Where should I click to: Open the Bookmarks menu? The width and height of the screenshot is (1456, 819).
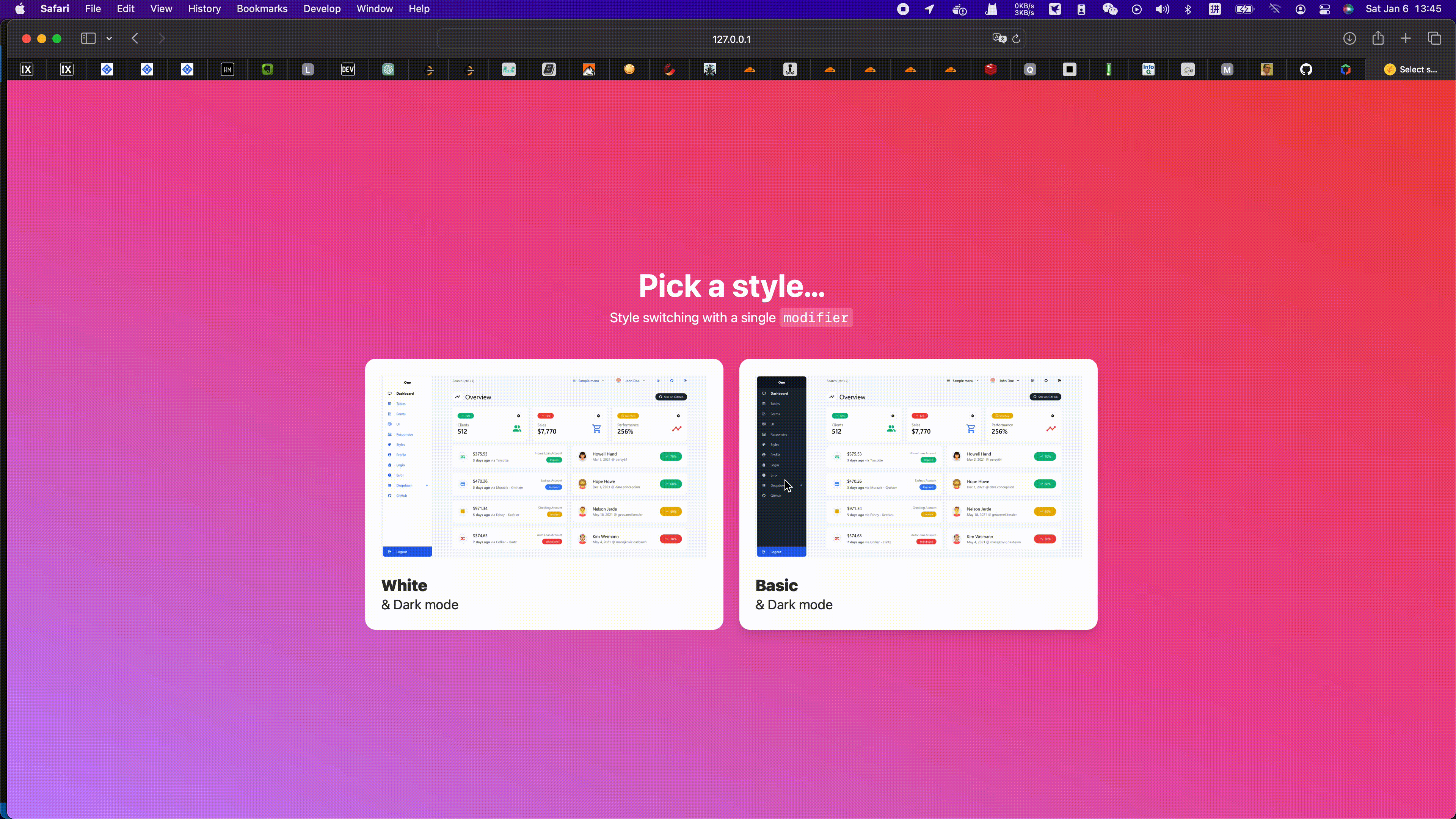pos(262,9)
